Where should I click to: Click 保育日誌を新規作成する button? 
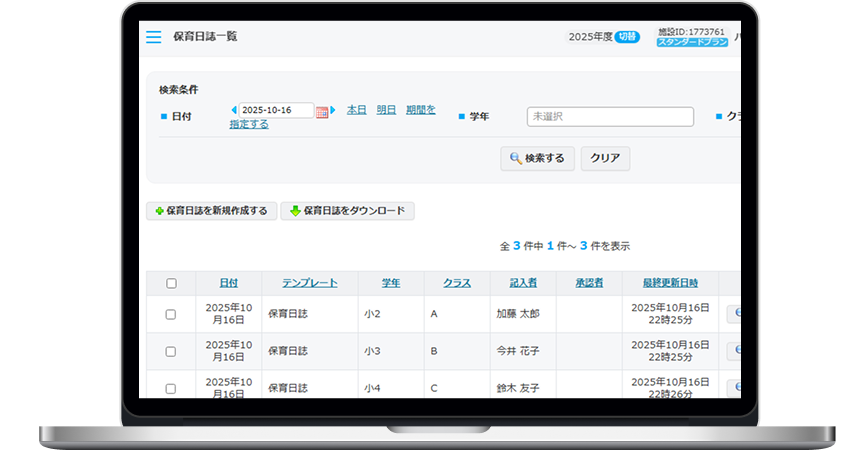(x=211, y=211)
